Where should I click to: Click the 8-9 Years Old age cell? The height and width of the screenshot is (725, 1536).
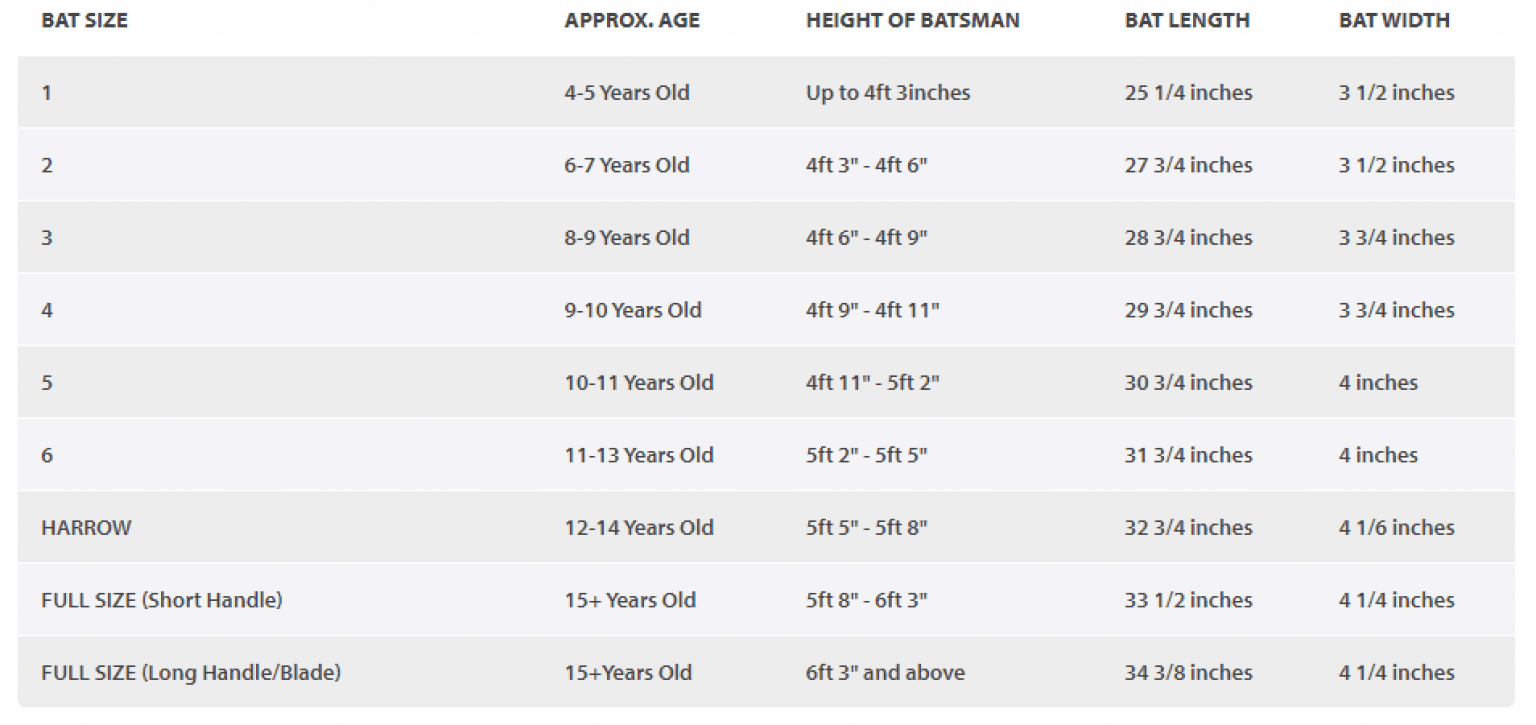(x=627, y=238)
